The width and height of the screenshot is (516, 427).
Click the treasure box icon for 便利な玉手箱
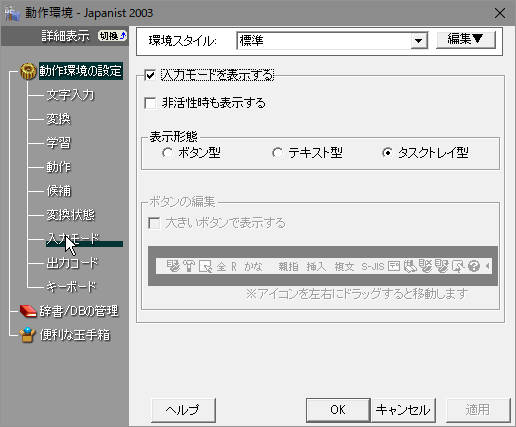(27, 335)
